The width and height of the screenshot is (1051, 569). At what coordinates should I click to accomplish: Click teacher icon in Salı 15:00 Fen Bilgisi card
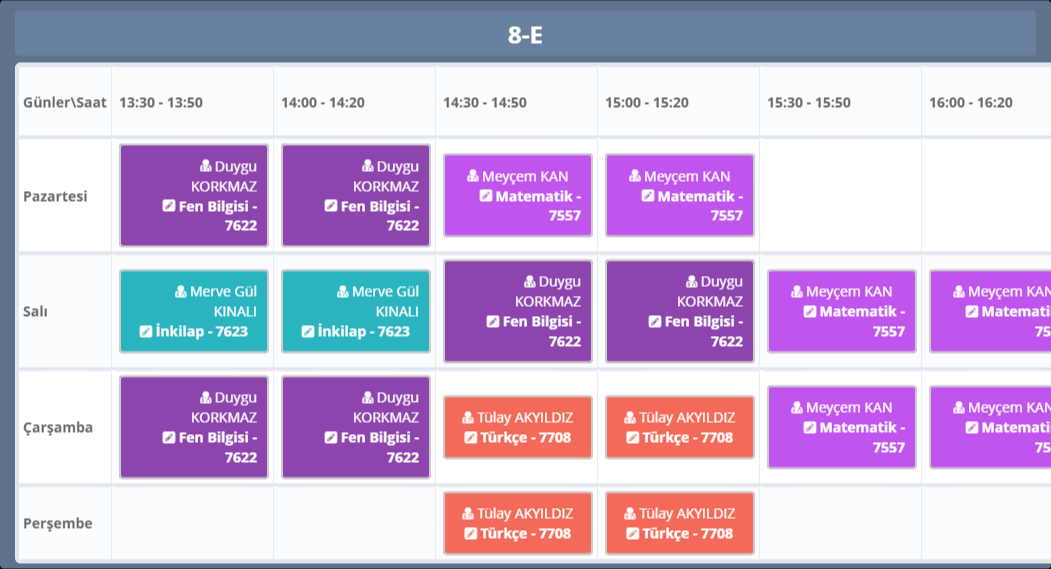pos(692,282)
